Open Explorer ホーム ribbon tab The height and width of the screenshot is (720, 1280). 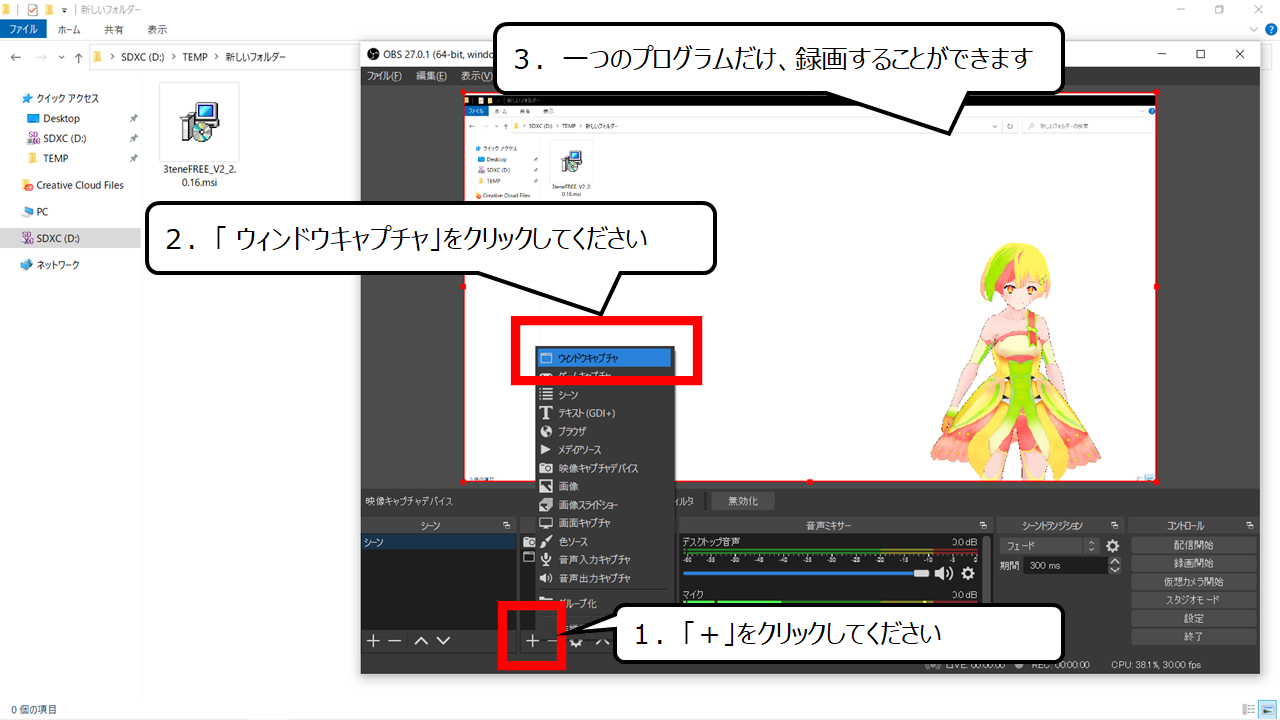(x=69, y=30)
